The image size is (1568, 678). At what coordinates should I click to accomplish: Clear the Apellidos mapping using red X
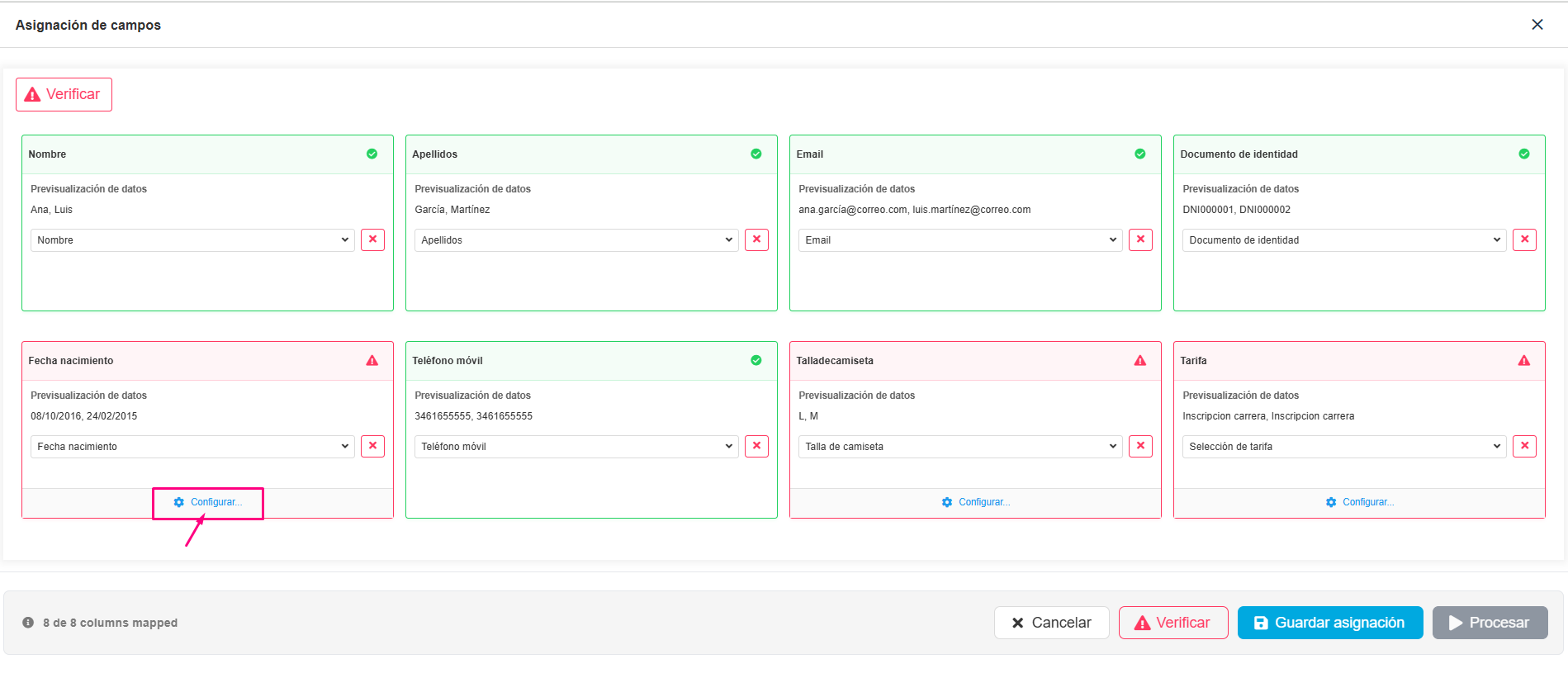(756, 239)
